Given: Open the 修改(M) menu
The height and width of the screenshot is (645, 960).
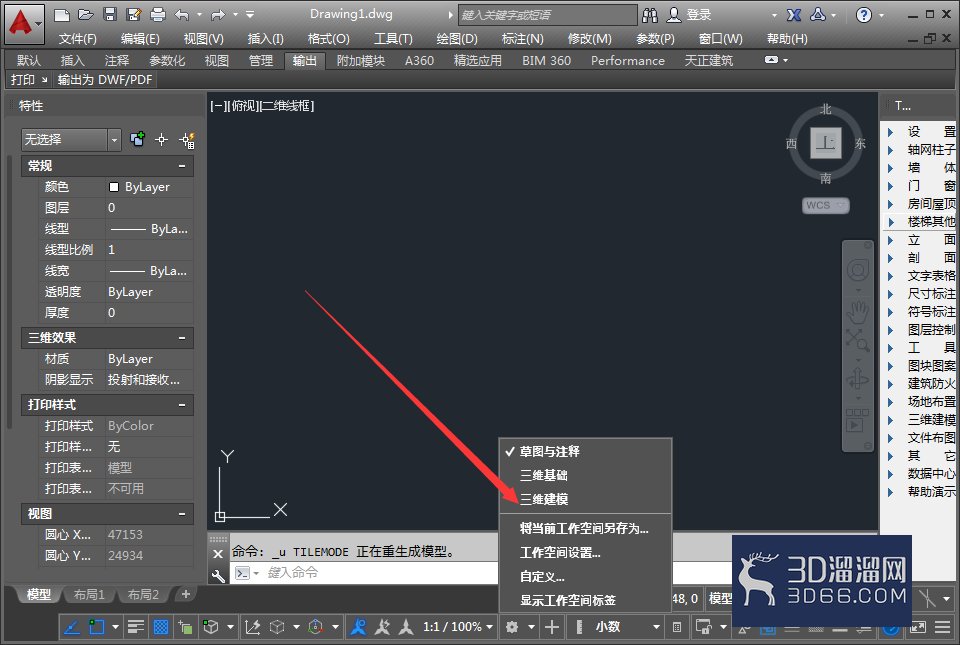Looking at the screenshot, I should coord(589,39).
